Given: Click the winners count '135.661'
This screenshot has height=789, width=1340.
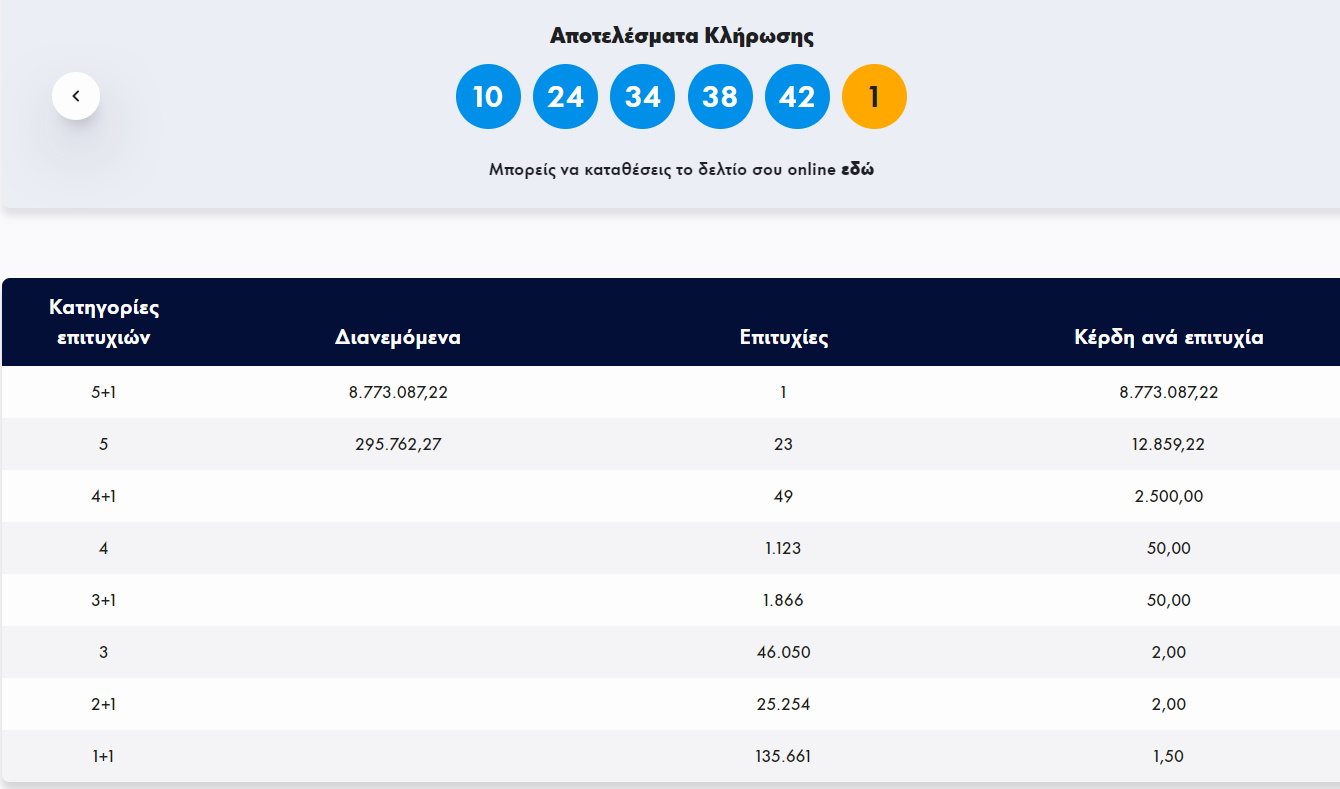Looking at the screenshot, I should pyautogui.click(x=784, y=757).
